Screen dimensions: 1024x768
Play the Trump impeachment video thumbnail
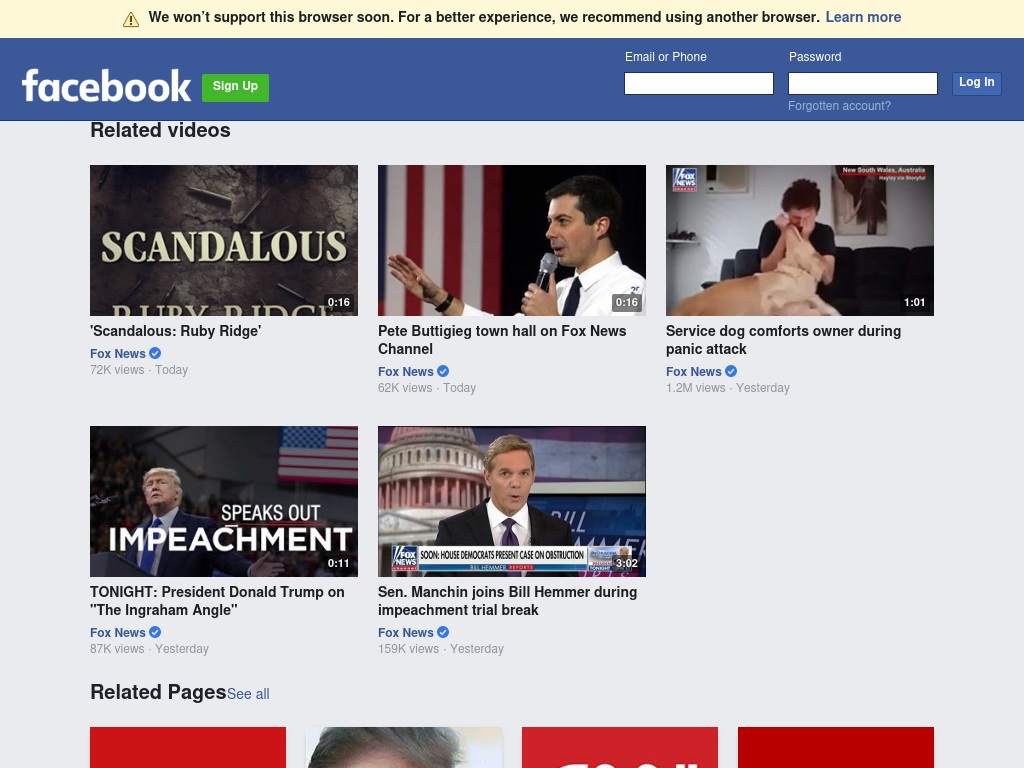click(x=224, y=502)
